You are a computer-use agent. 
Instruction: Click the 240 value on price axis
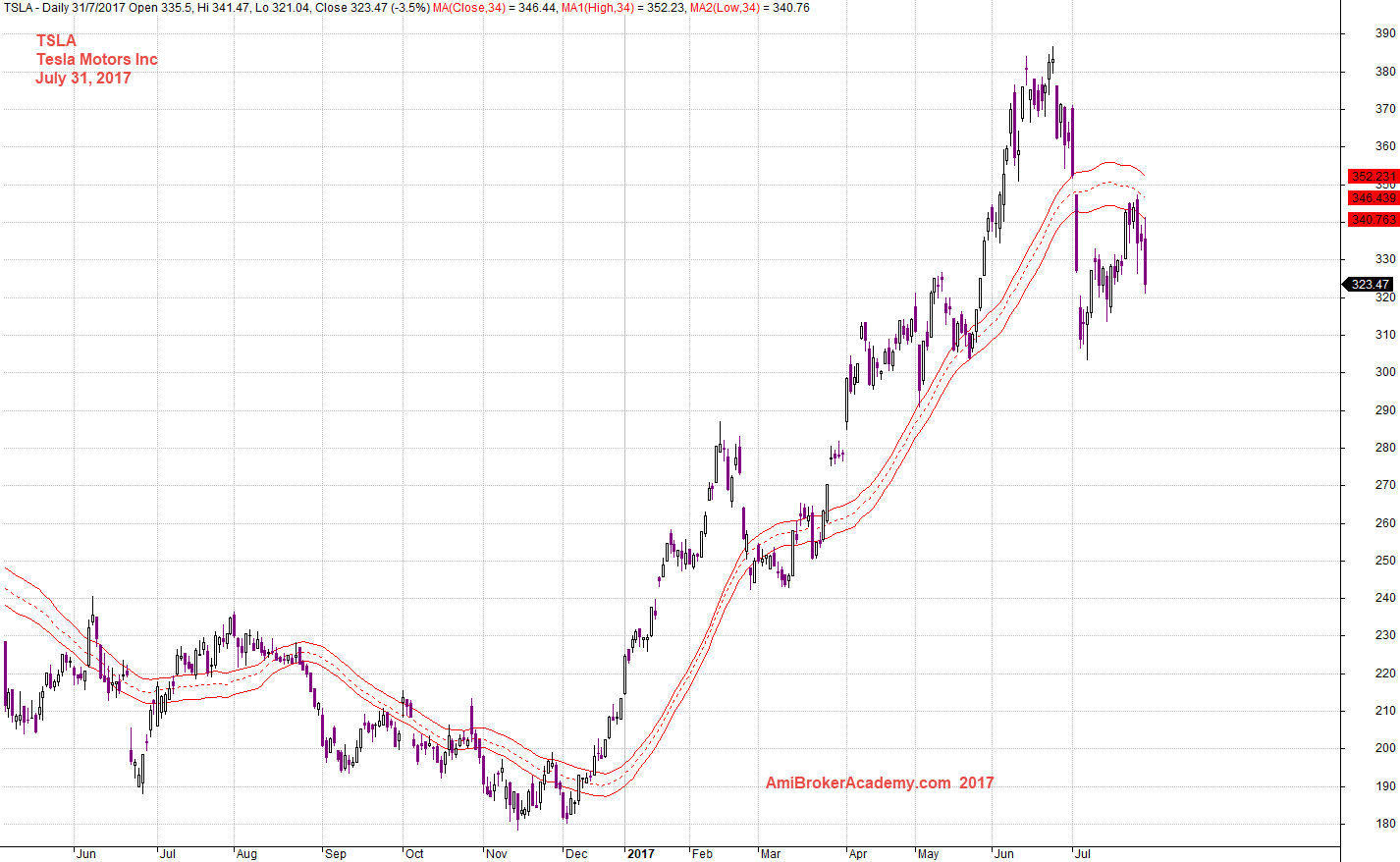1385,598
